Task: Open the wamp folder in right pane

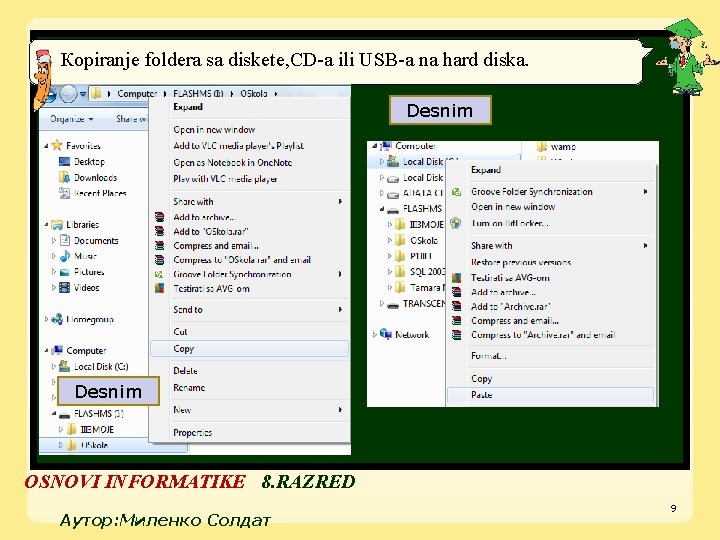Action: coord(557,147)
